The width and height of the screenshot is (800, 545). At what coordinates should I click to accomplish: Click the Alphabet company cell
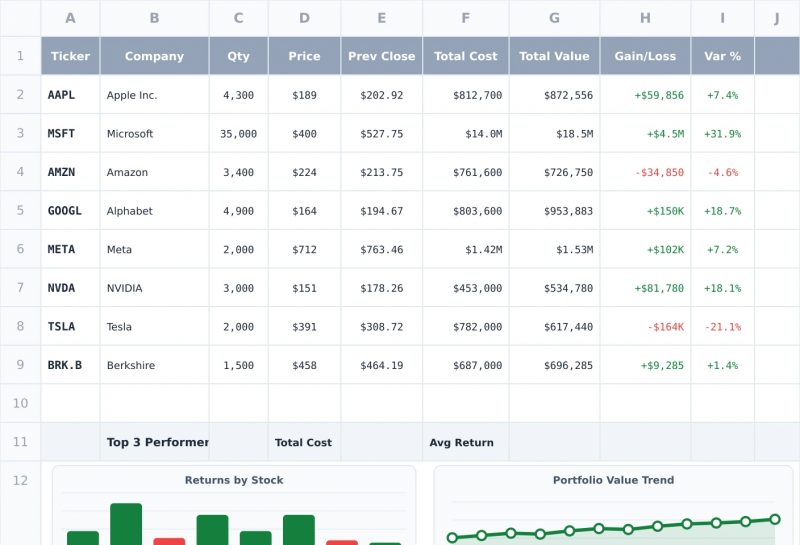[x=155, y=211]
